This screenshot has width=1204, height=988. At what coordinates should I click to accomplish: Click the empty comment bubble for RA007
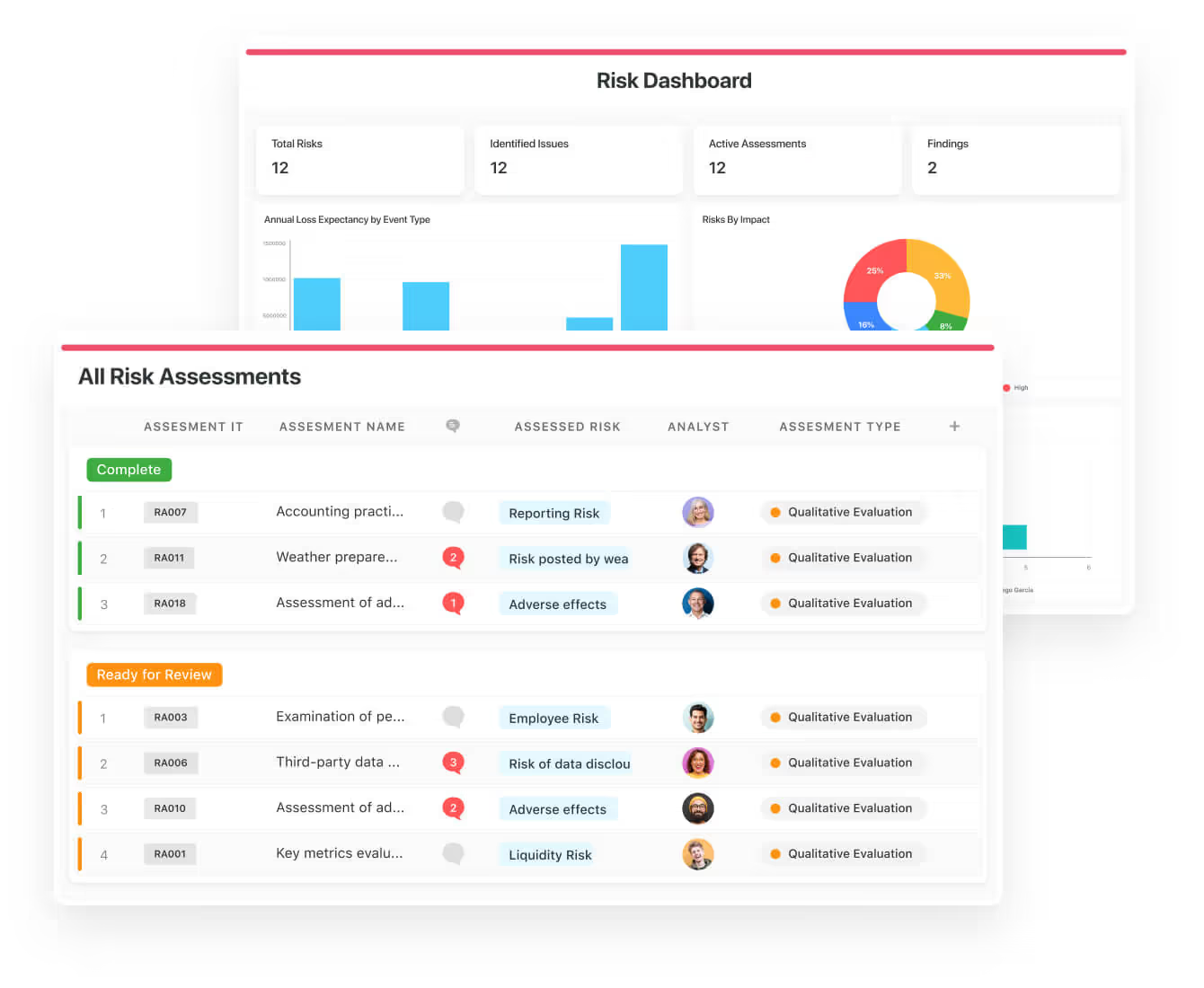453,512
